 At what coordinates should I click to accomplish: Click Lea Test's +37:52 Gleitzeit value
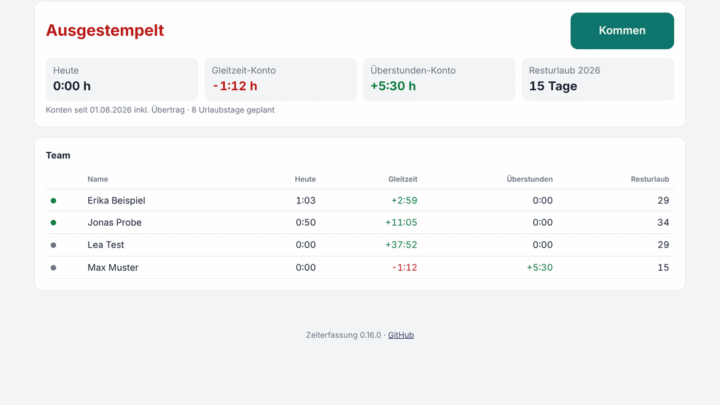pos(401,245)
